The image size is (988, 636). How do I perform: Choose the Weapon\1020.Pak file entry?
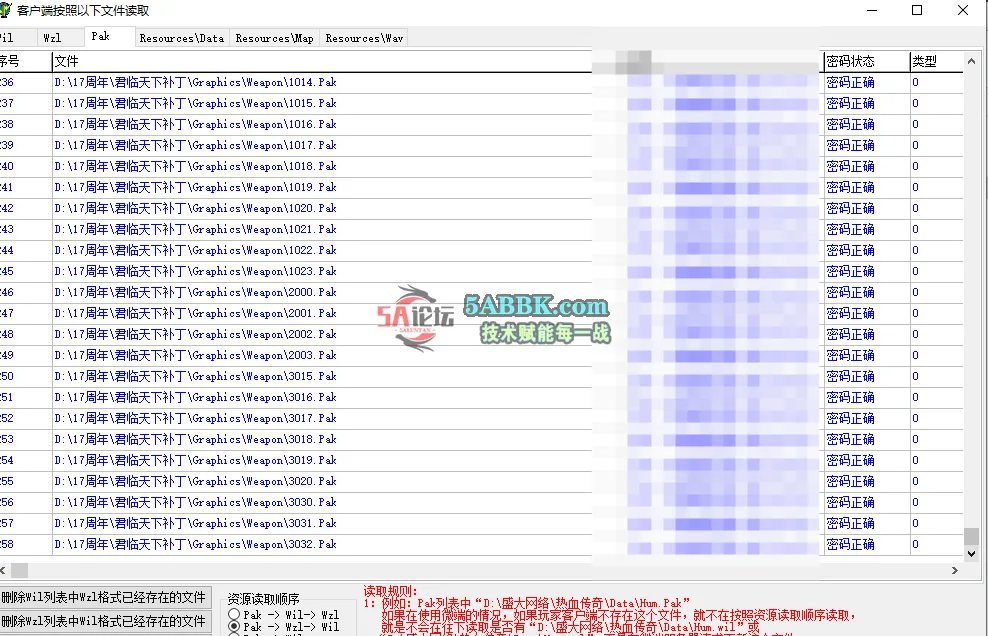point(195,209)
